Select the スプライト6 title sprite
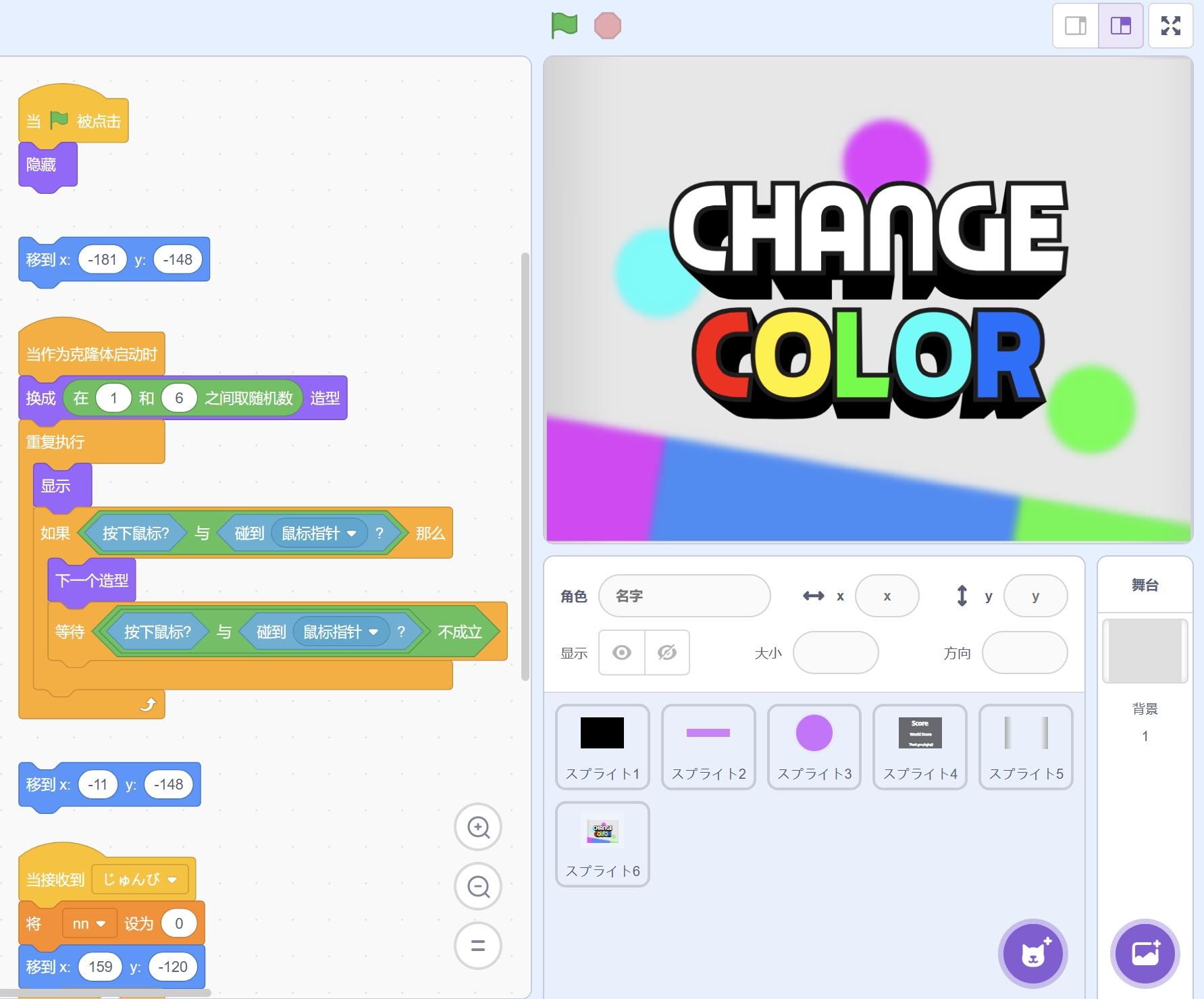Viewport: 1204px width, 999px height. tap(602, 844)
